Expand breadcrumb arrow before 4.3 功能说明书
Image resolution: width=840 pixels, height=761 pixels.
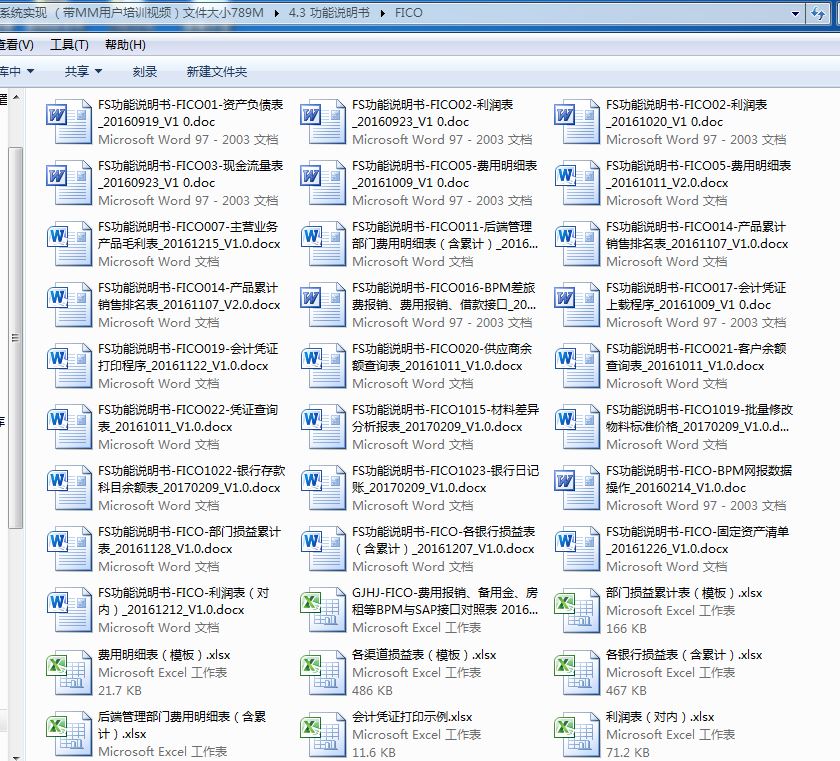(276, 13)
